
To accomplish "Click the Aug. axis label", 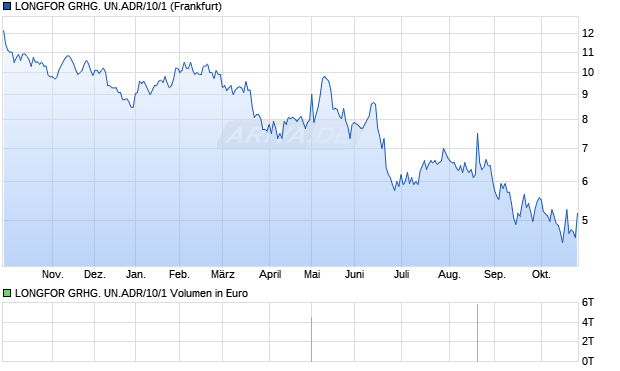I will pyautogui.click(x=449, y=274).
